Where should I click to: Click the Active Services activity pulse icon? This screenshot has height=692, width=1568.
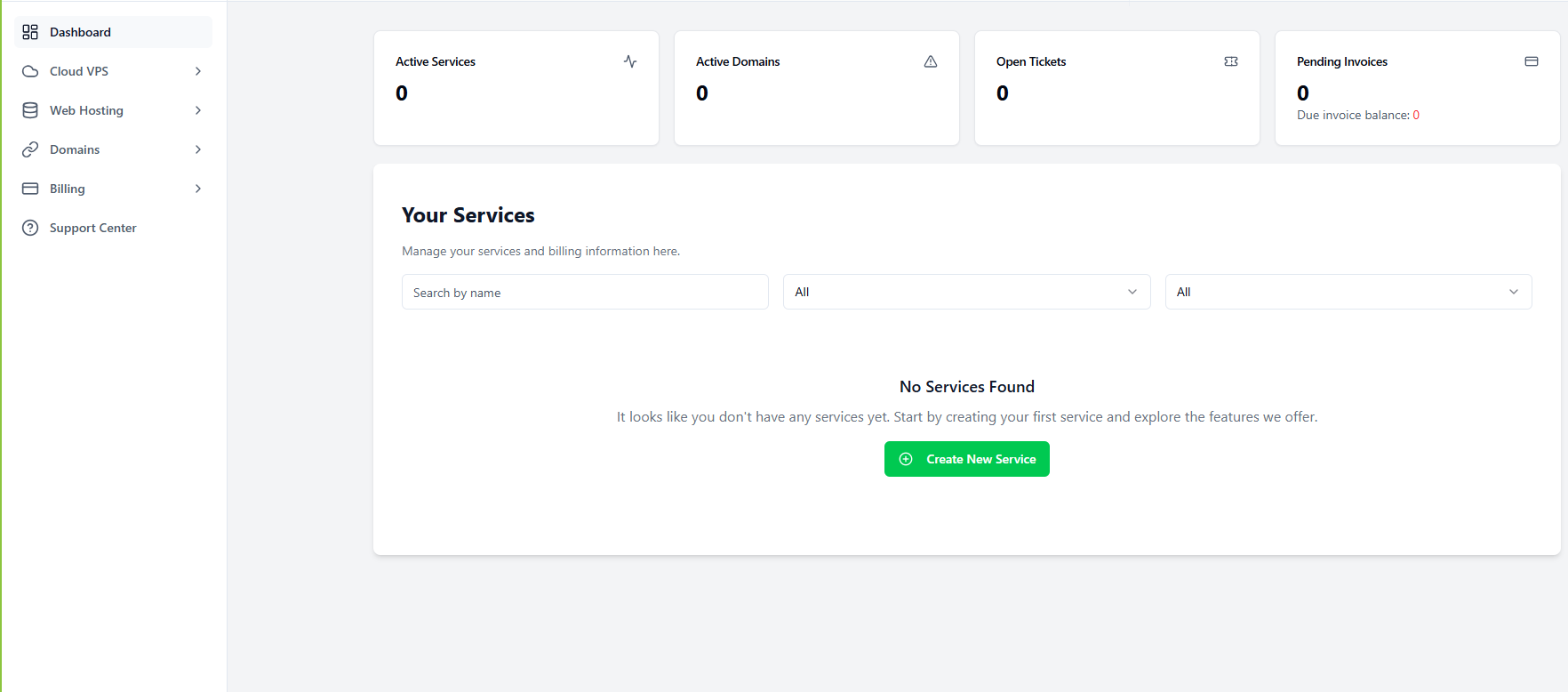[630, 61]
